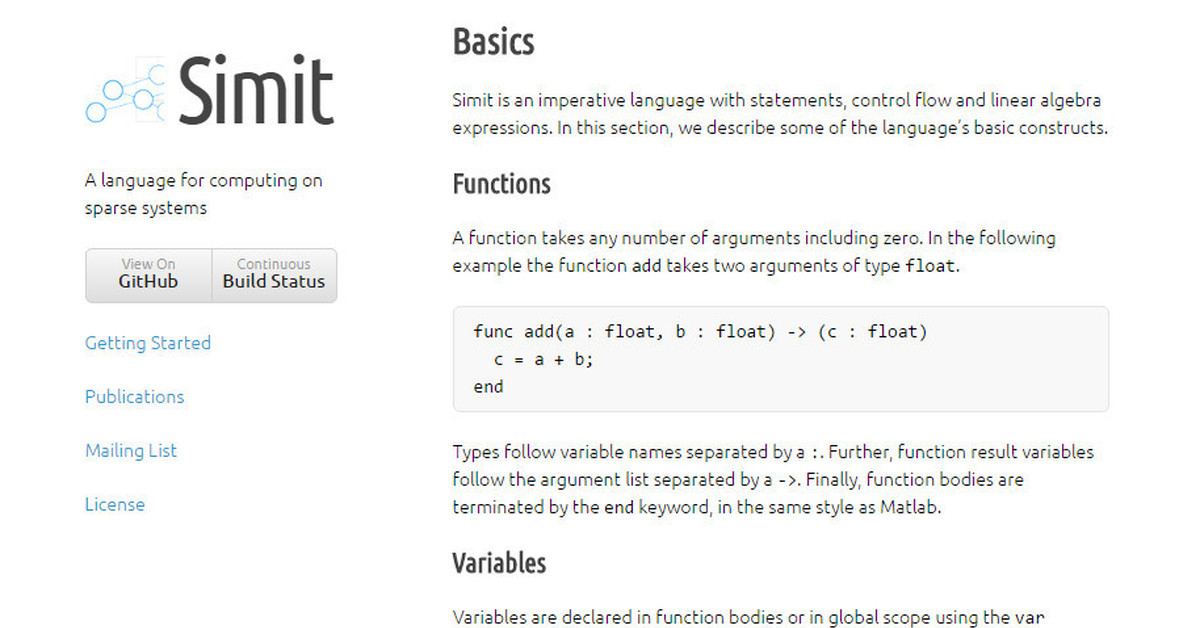
Task: Click the 'end' line in code block
Action: [488, 386]
